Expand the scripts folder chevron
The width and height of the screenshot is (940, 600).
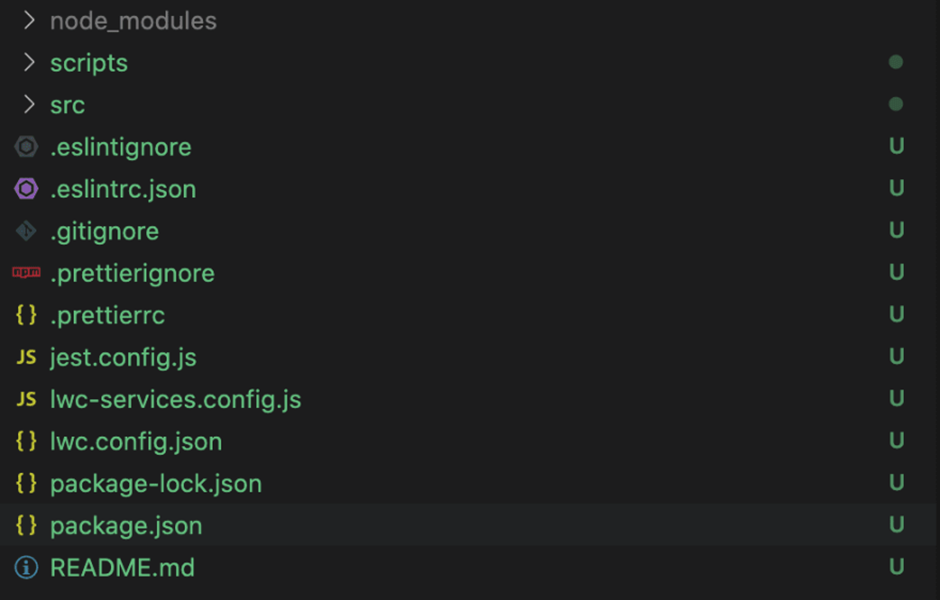(x=29, y=62)
